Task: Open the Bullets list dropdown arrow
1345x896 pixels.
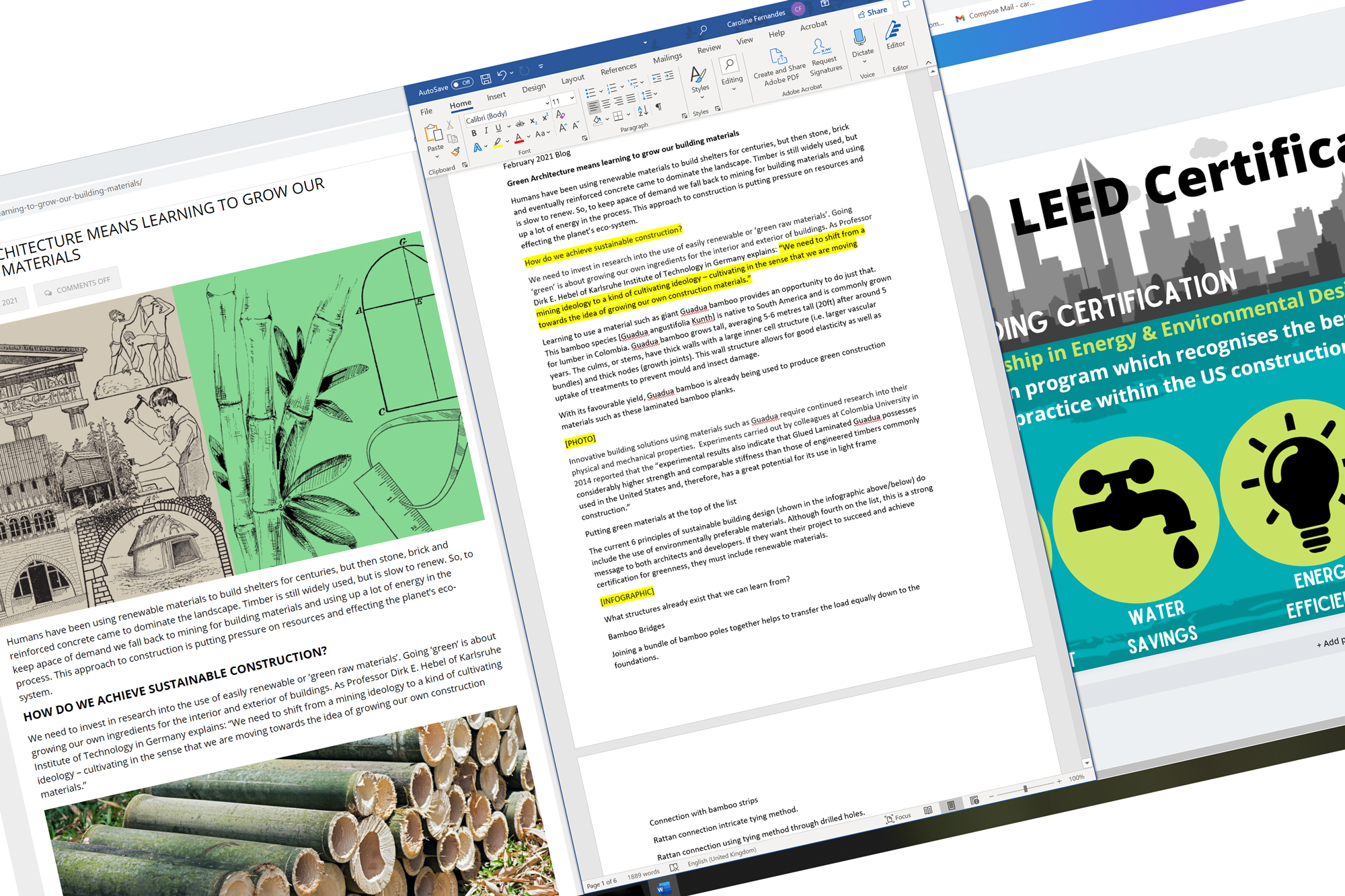Action: (600, 91)
